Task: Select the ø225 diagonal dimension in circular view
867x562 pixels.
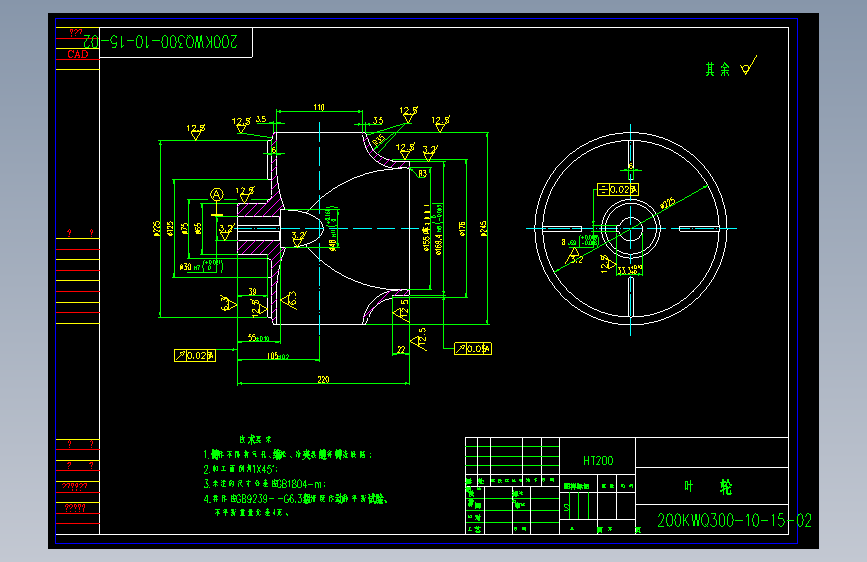Action: tap(668, 203)
